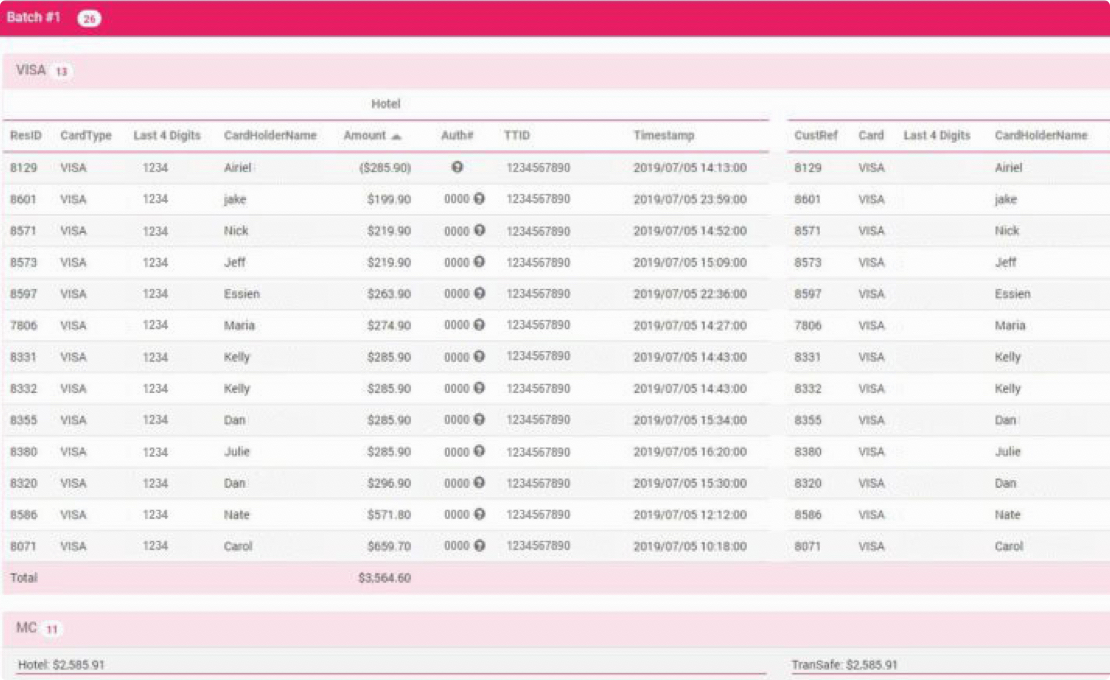1110x680 pixels.
Task: Click the Total row label
Action: pyautogui.click(x=23, y=578)
